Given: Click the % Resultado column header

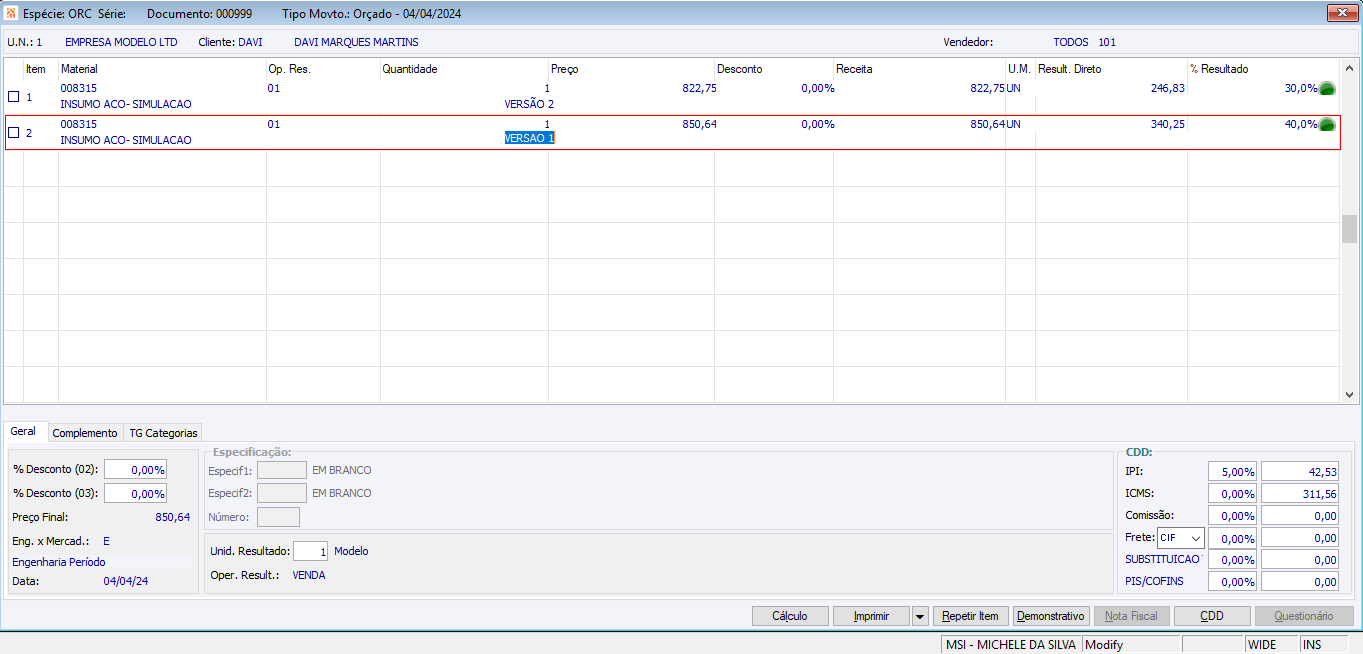Looking at the screenshot, I should tap(1218, 69).
